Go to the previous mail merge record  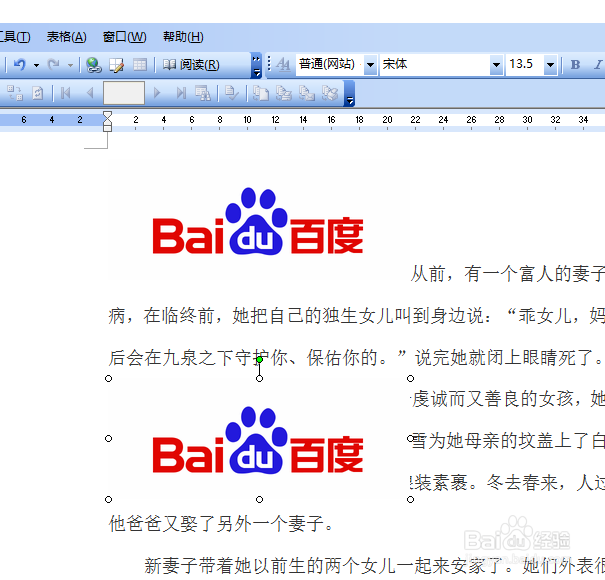pos(90,93)
